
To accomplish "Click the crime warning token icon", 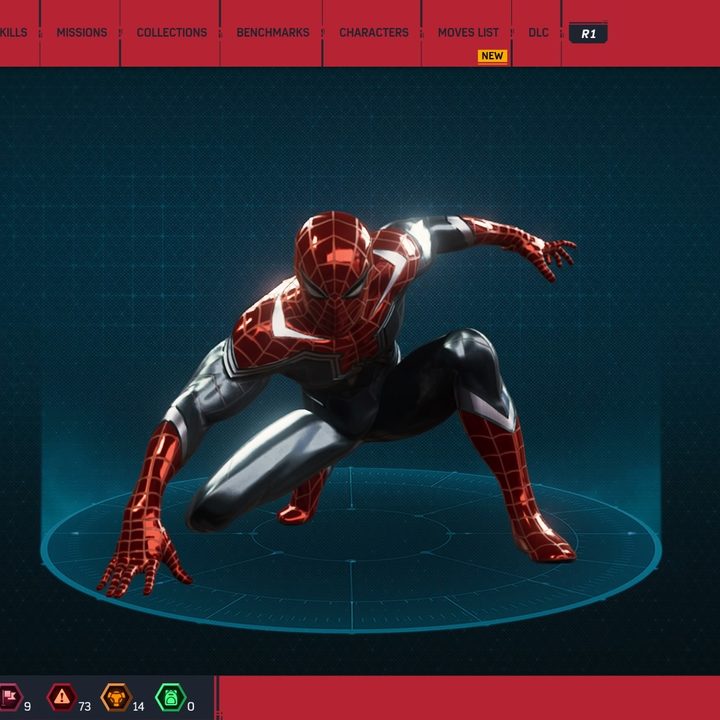I will click(x=62, y=697).
